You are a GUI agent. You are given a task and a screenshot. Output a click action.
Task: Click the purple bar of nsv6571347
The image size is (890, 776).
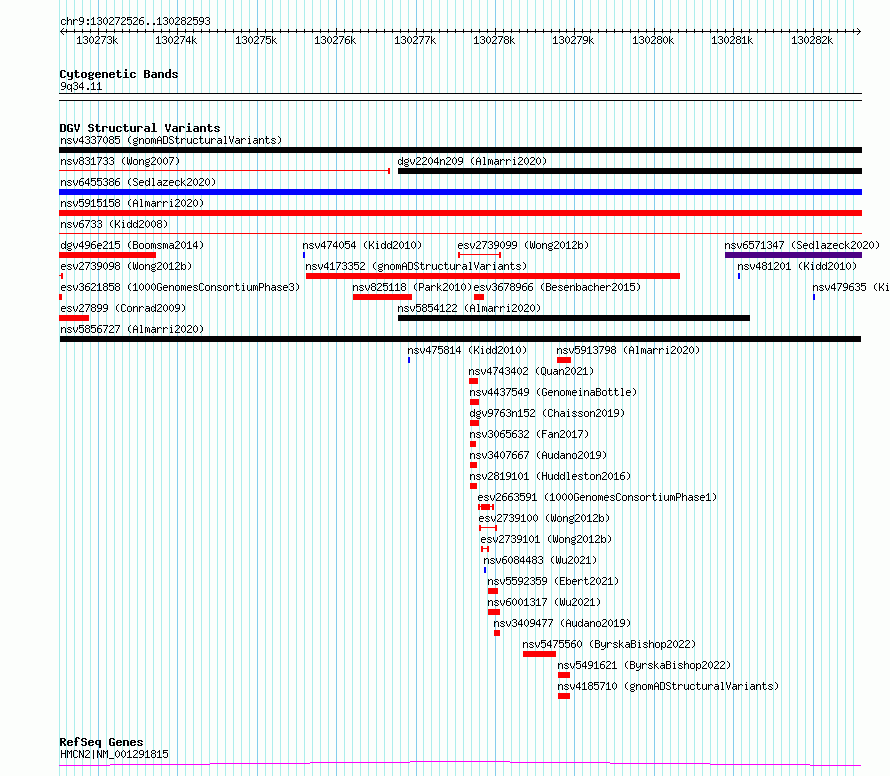click(794, 255)
